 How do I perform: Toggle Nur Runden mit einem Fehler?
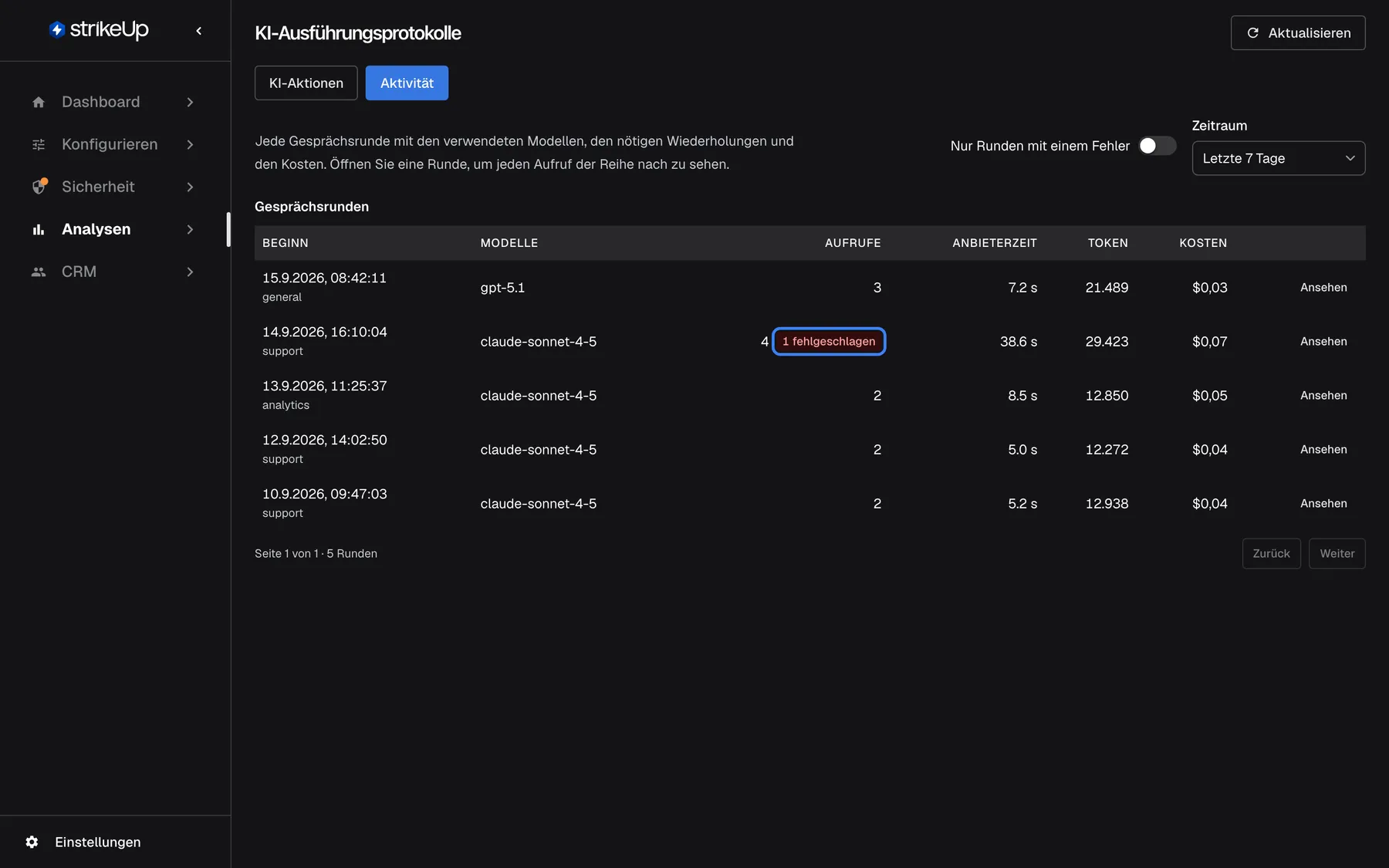point(1157,146)
